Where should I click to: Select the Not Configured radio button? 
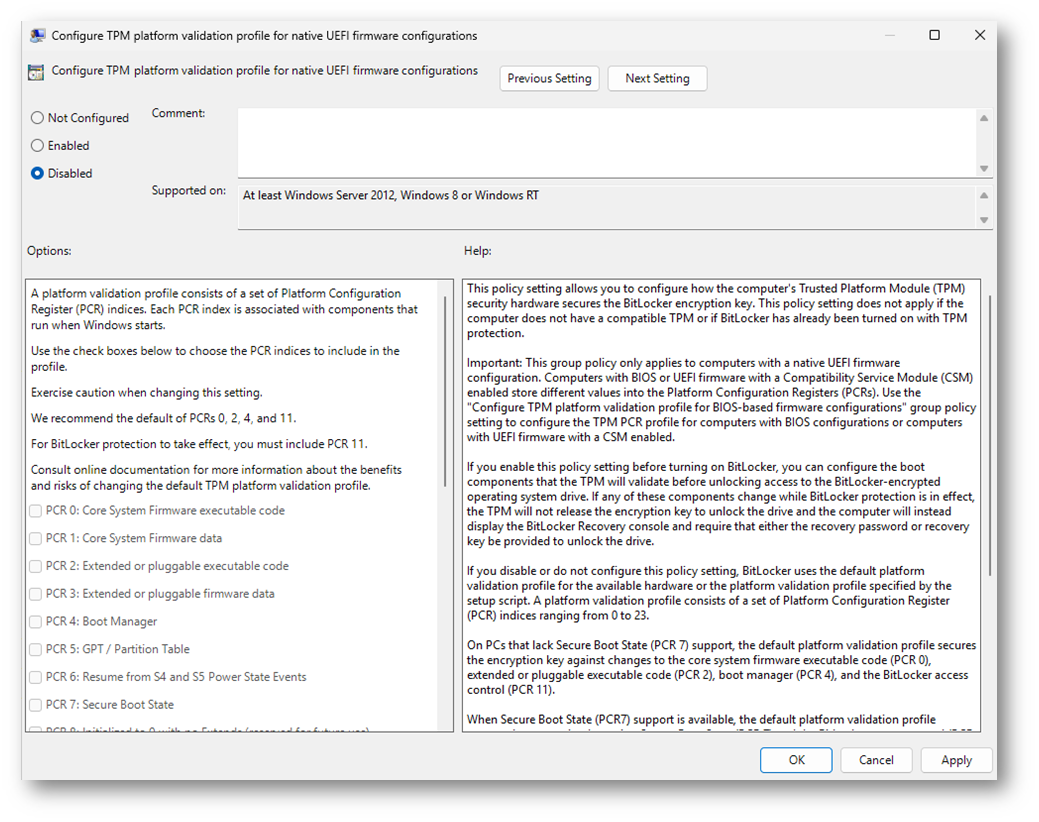38,118
